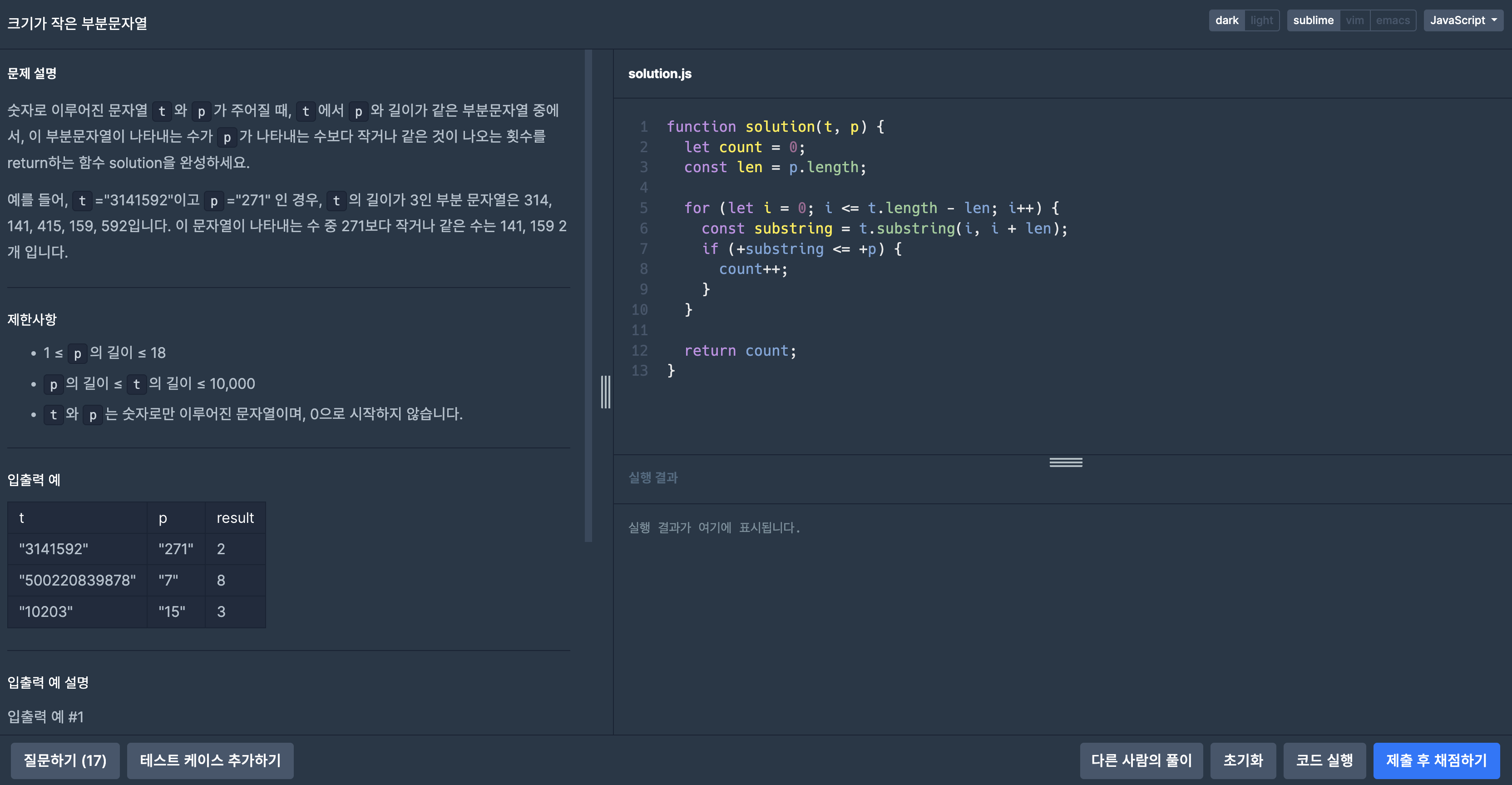Viewport: 1512px width, 785px height.
Task: Choose the sublime keymap option
Action: [1313, 20]
